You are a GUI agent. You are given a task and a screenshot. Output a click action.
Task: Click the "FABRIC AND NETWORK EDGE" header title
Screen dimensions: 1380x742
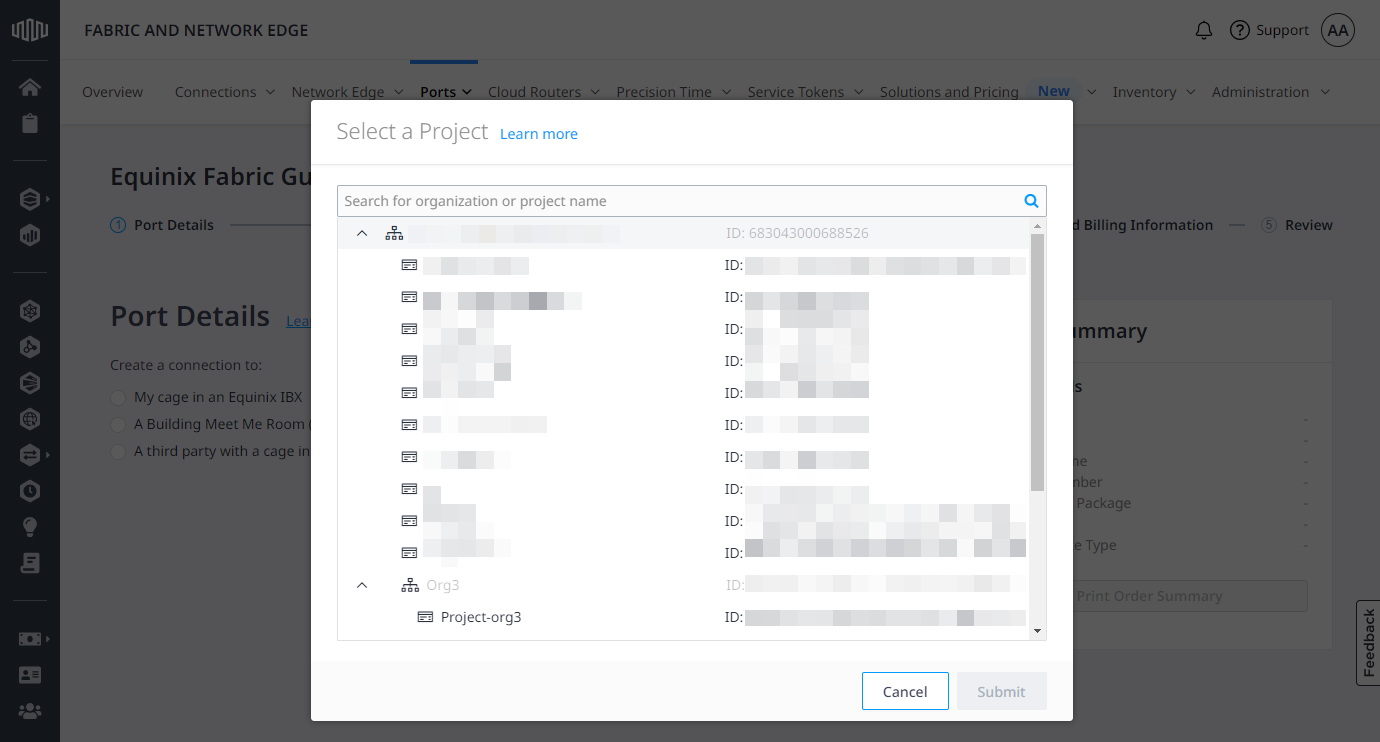pos(196,30)
